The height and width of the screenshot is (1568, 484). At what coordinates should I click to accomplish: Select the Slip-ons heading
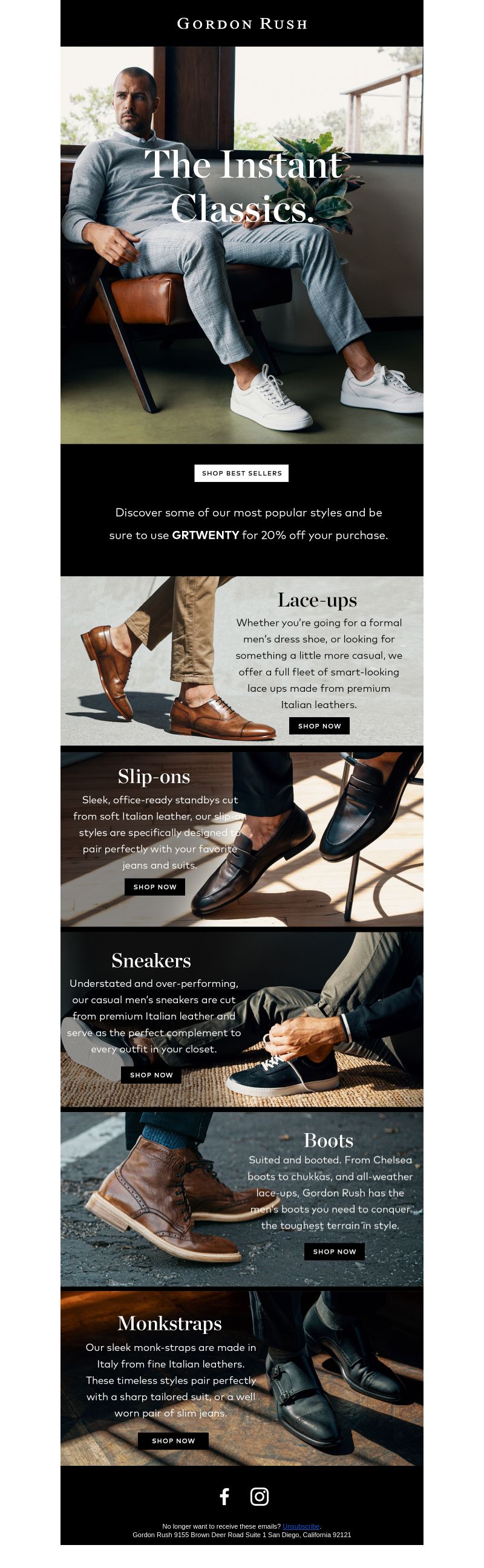[x=154, y=776]
